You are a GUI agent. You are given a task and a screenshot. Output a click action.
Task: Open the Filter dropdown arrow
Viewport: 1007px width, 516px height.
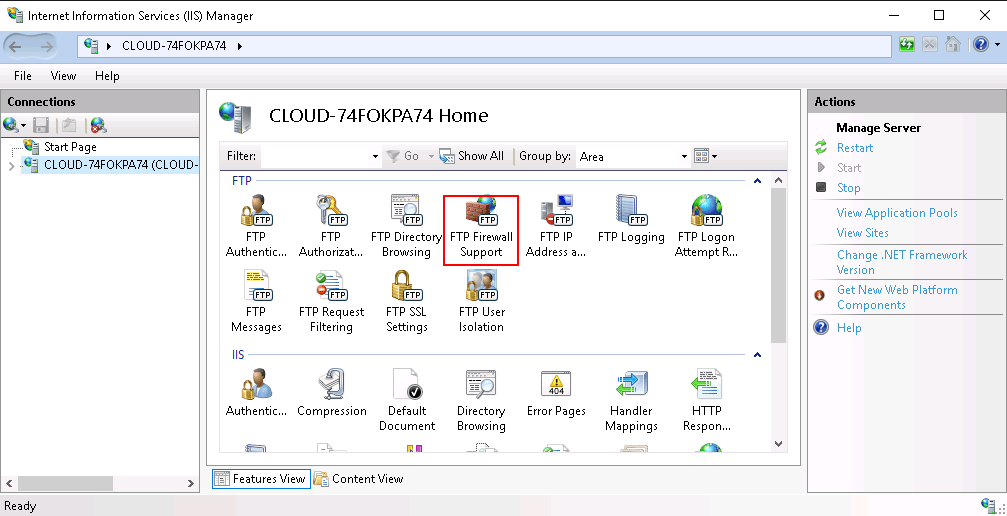376,156
